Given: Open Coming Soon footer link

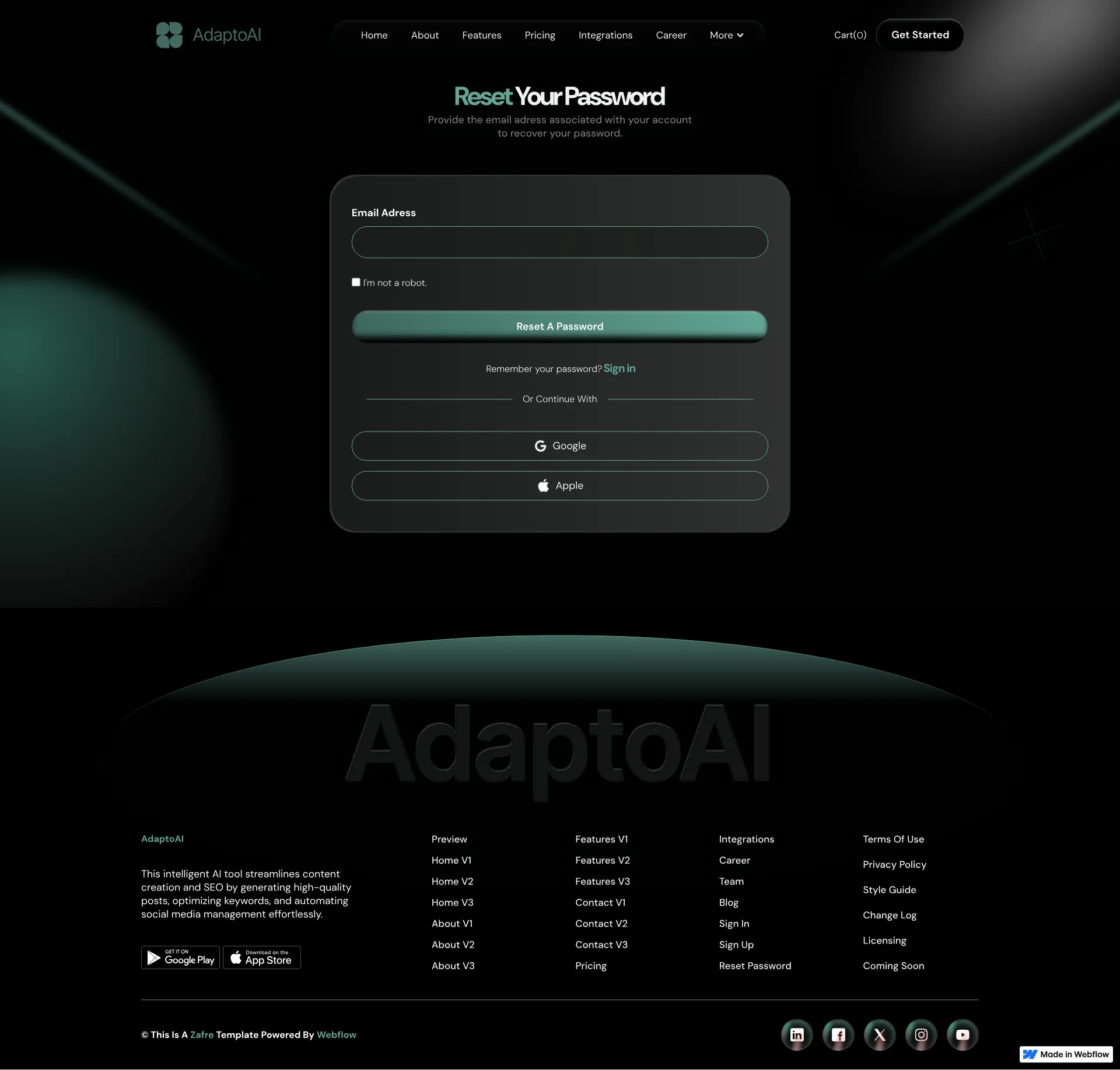Looking at the screenshot, I should (893, 966).
